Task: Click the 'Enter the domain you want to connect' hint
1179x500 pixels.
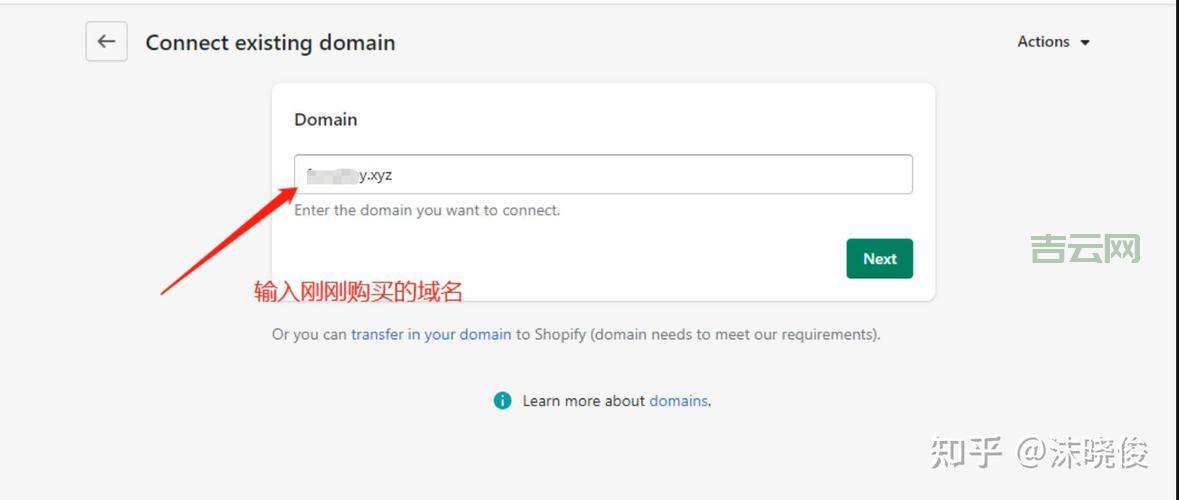Action: tap(427, 210)
